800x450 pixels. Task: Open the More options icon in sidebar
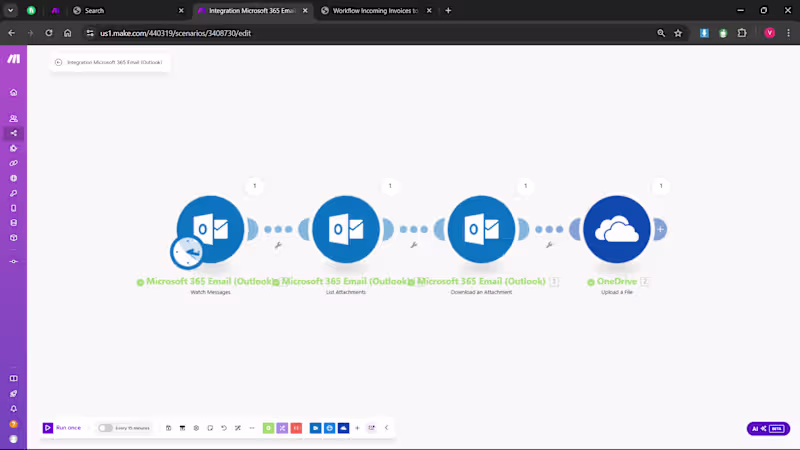point(14,261)
